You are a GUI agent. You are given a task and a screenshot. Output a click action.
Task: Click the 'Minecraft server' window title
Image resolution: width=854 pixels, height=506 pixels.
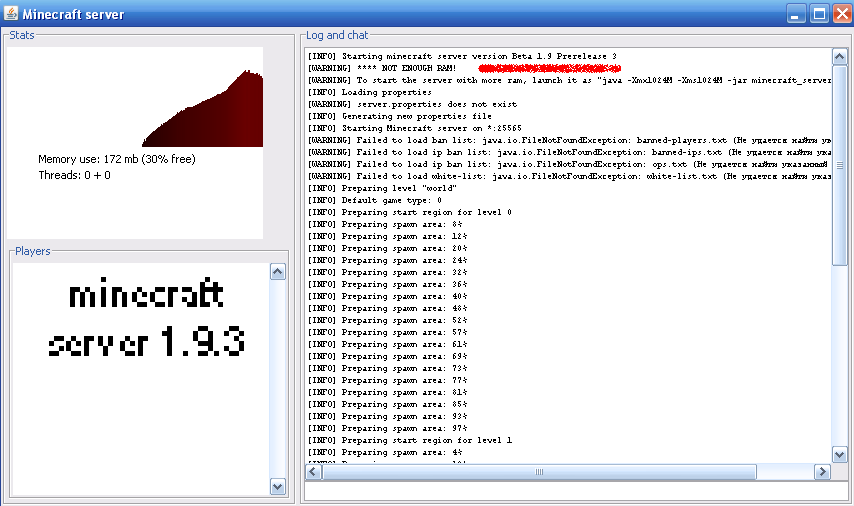(x=73, y=14)
